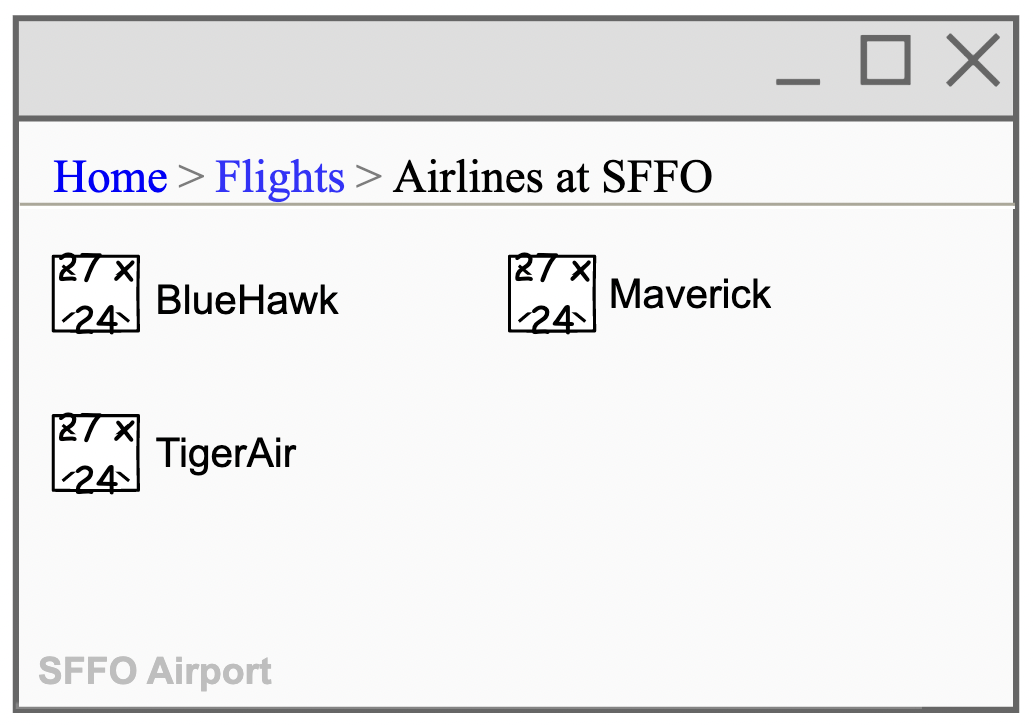Click the calendar icon beside Maverick
Screen dimensions: 1034x725
click(x=551, y=293)
